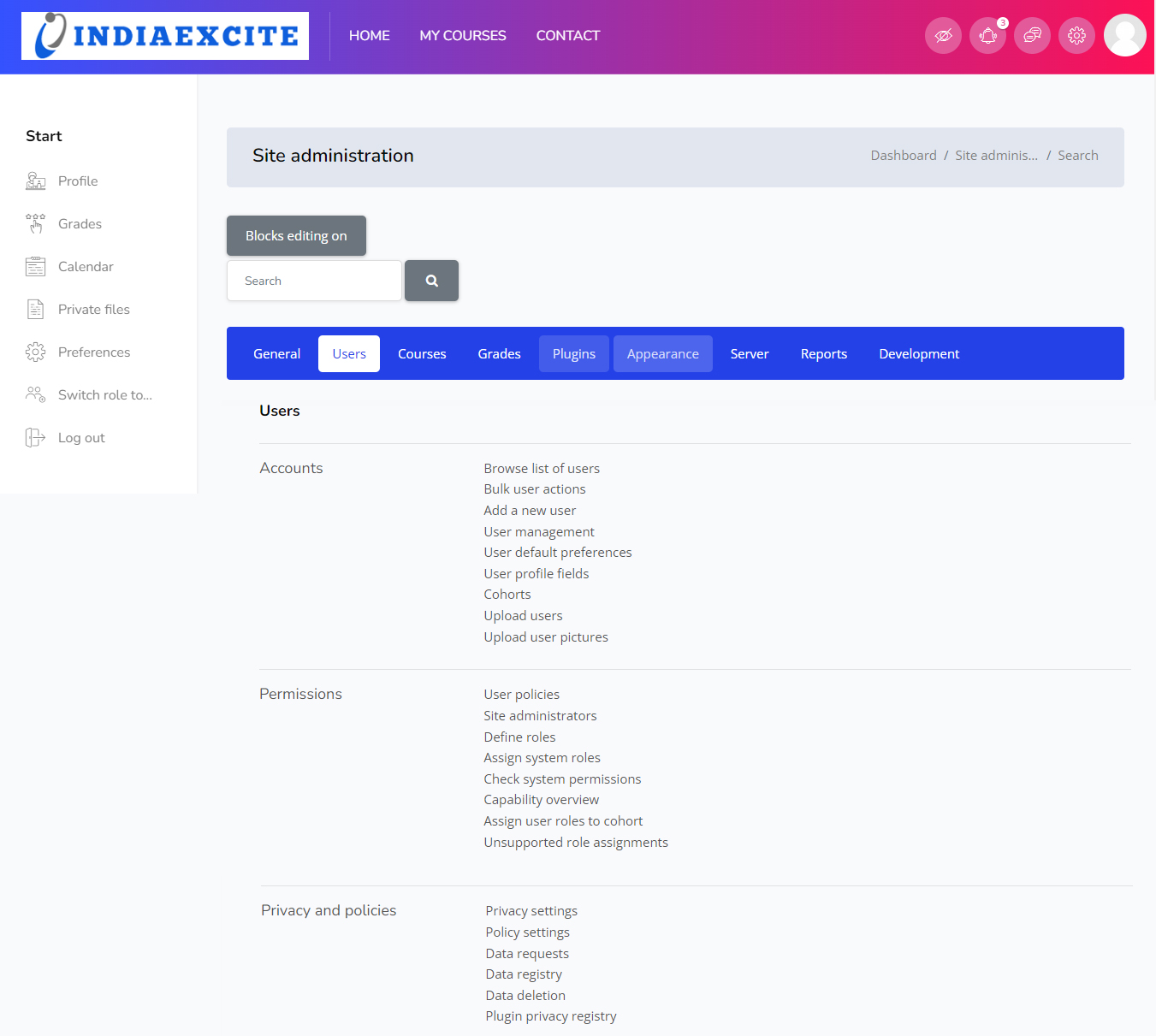1156x1036 pixels.
Task: Click the notifications bell icon
Action: [x=987, y=36]
